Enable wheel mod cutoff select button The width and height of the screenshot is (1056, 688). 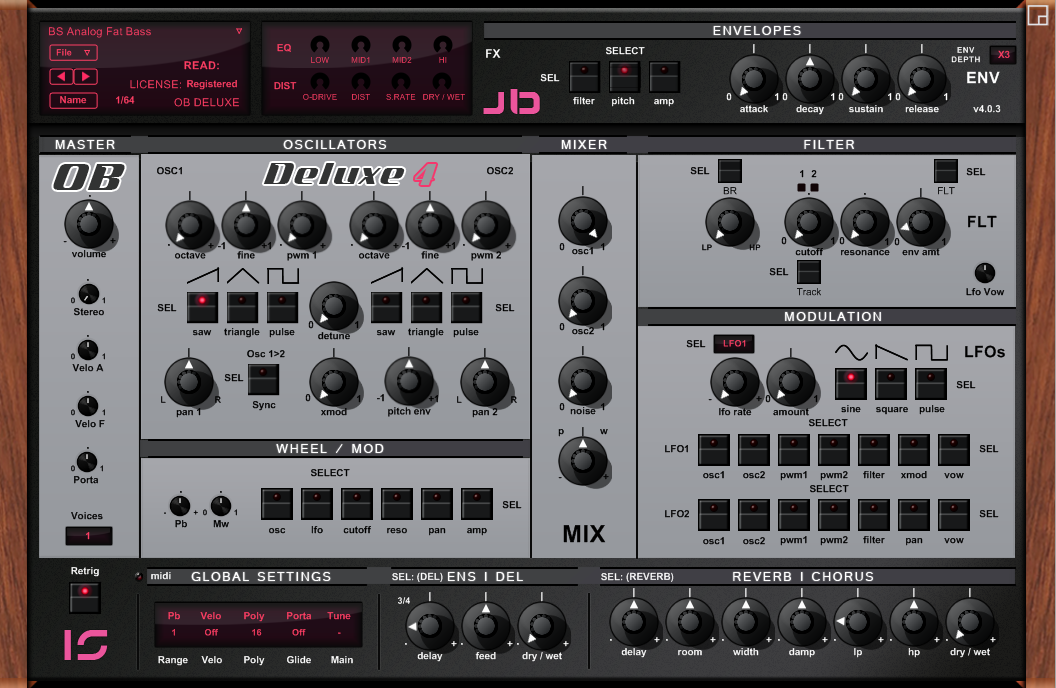[357, 504]
